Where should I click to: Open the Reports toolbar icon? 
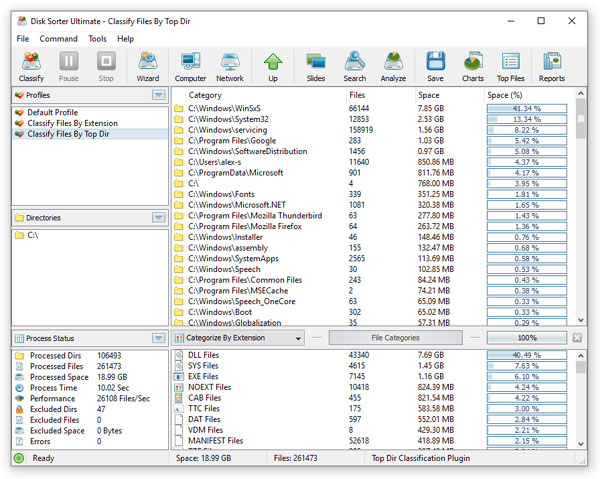click(552, 67)
